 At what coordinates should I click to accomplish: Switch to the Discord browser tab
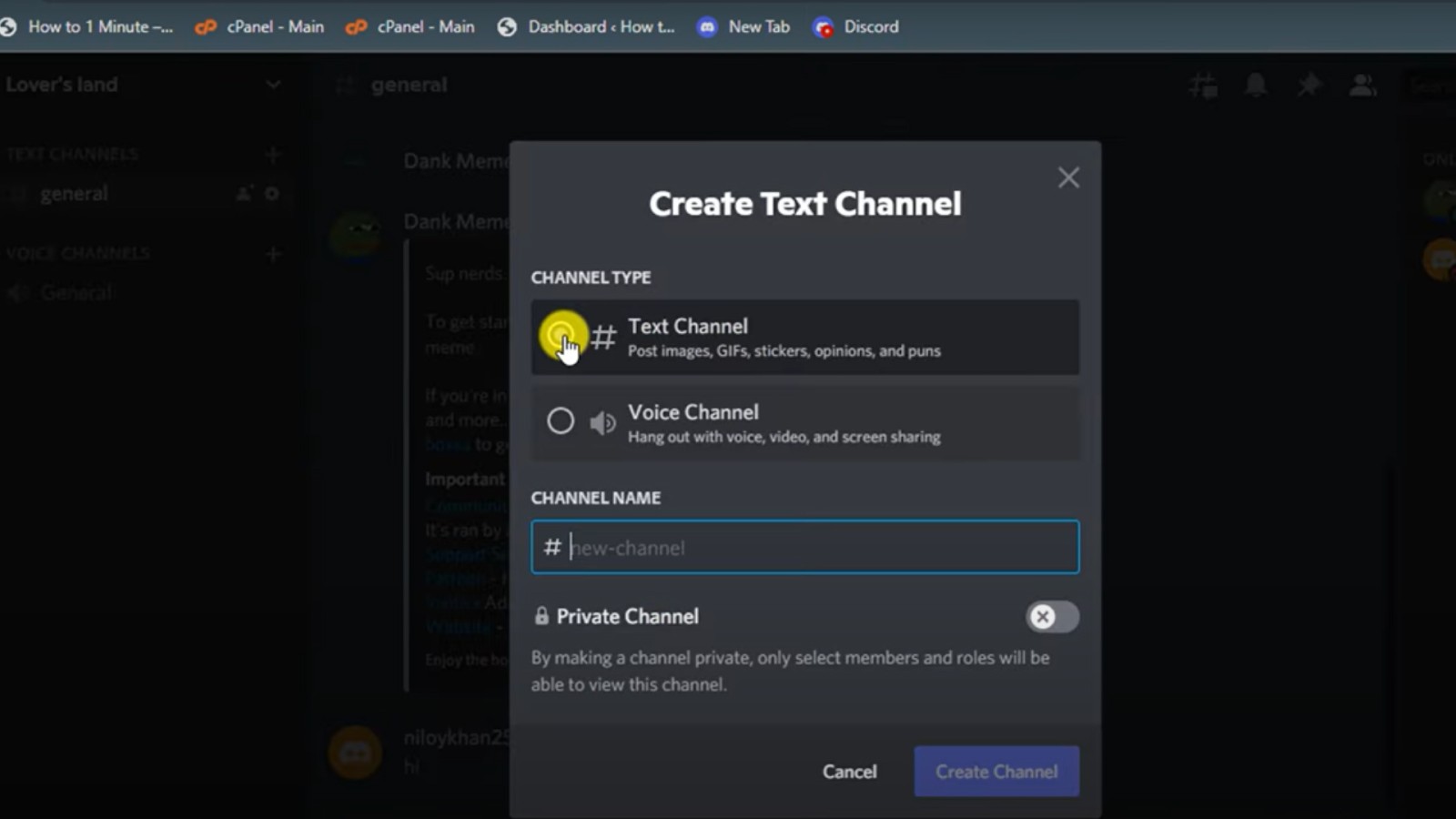(x=856, y=26)
